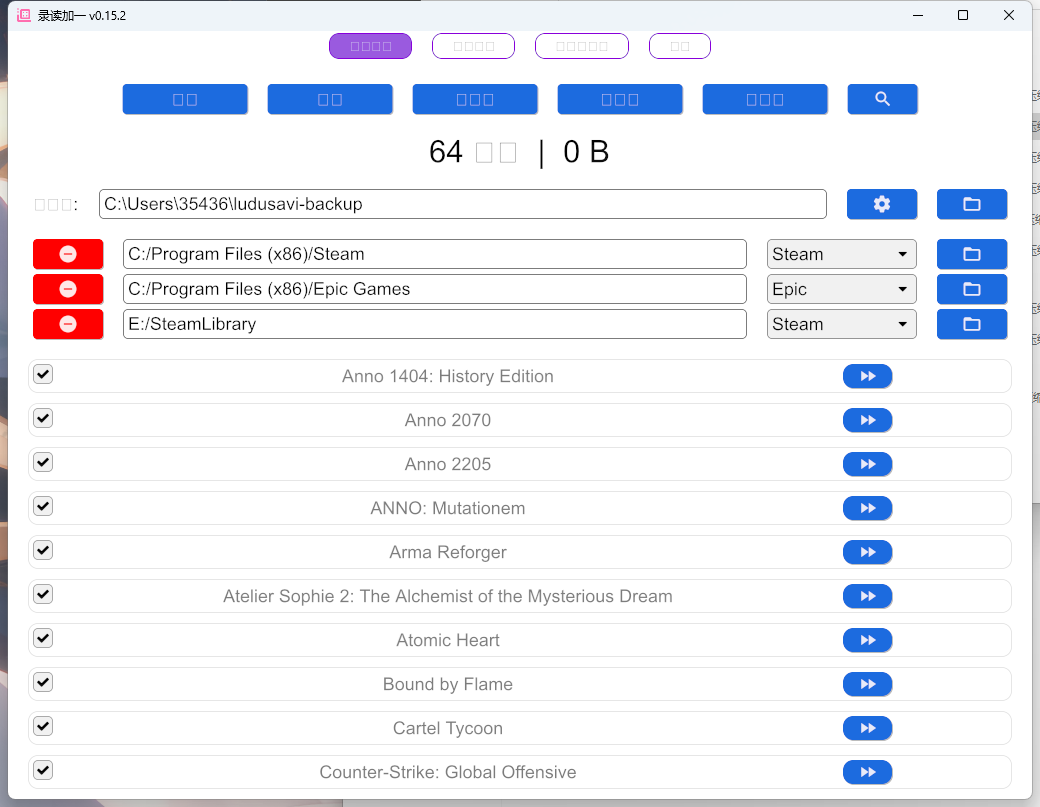Click the backup path field C:\Users\35436\ludusavi-backup
The height and width of the screenshot is (807, 1040).
(x=463, y=204)
